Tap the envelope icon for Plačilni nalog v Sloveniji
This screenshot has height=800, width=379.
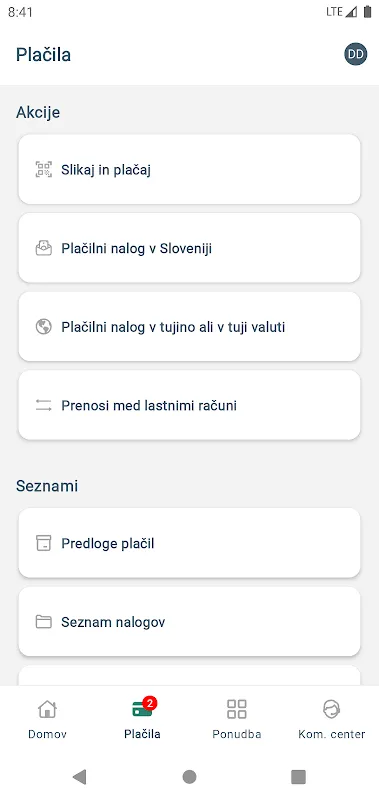[43, 248]
